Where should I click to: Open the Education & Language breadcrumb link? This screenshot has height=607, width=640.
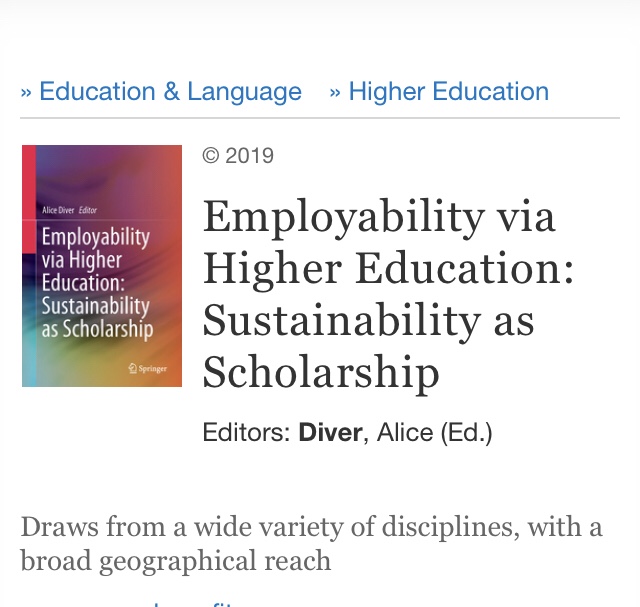coord(170,92)
